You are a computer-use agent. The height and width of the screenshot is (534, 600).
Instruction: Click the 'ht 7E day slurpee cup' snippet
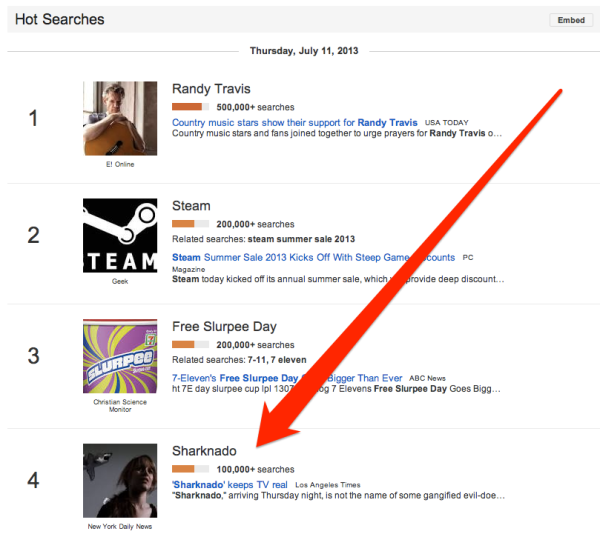pos(336,389)
